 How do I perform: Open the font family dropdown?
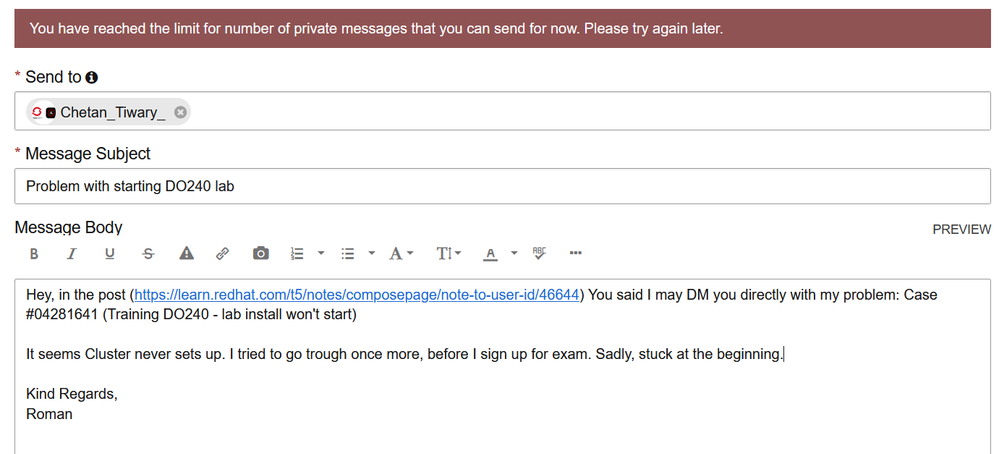tap(401, 254)
